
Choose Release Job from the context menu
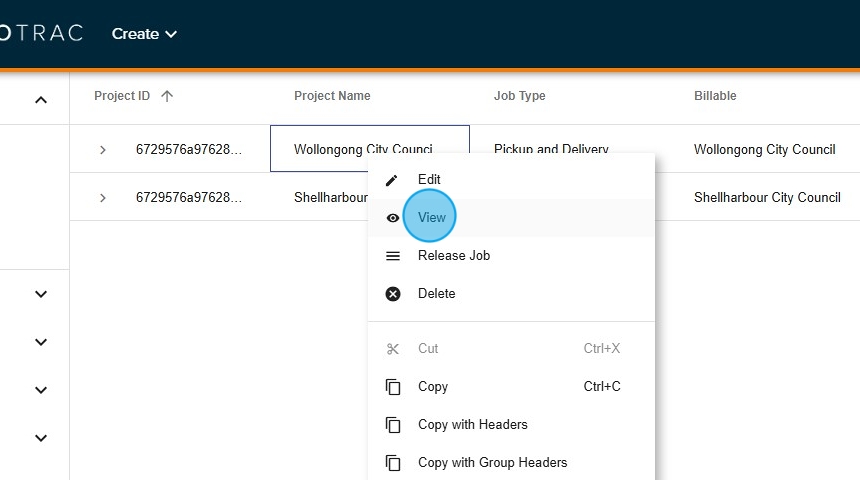click(453, 256)
